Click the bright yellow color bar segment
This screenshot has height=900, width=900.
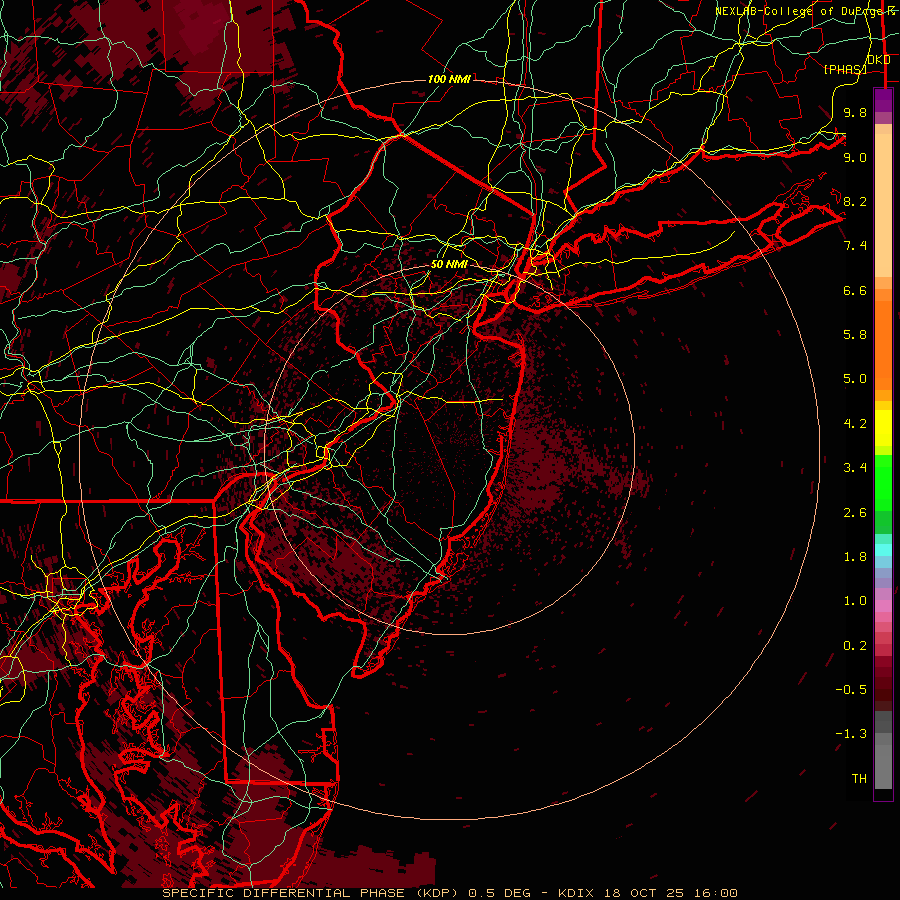click(x=883, y=428)
